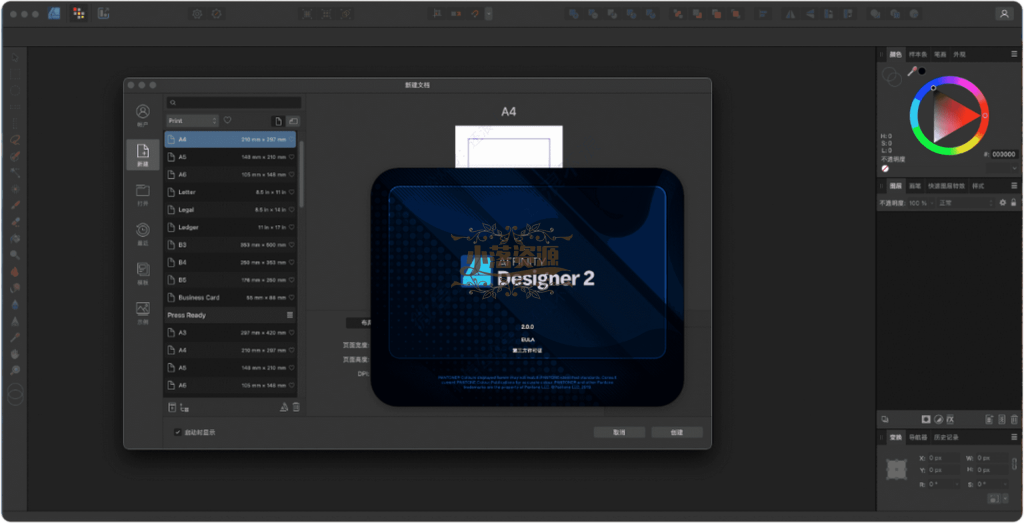
Task: Click the delete layer trash icon
Action: click(x=1014, y=419)
